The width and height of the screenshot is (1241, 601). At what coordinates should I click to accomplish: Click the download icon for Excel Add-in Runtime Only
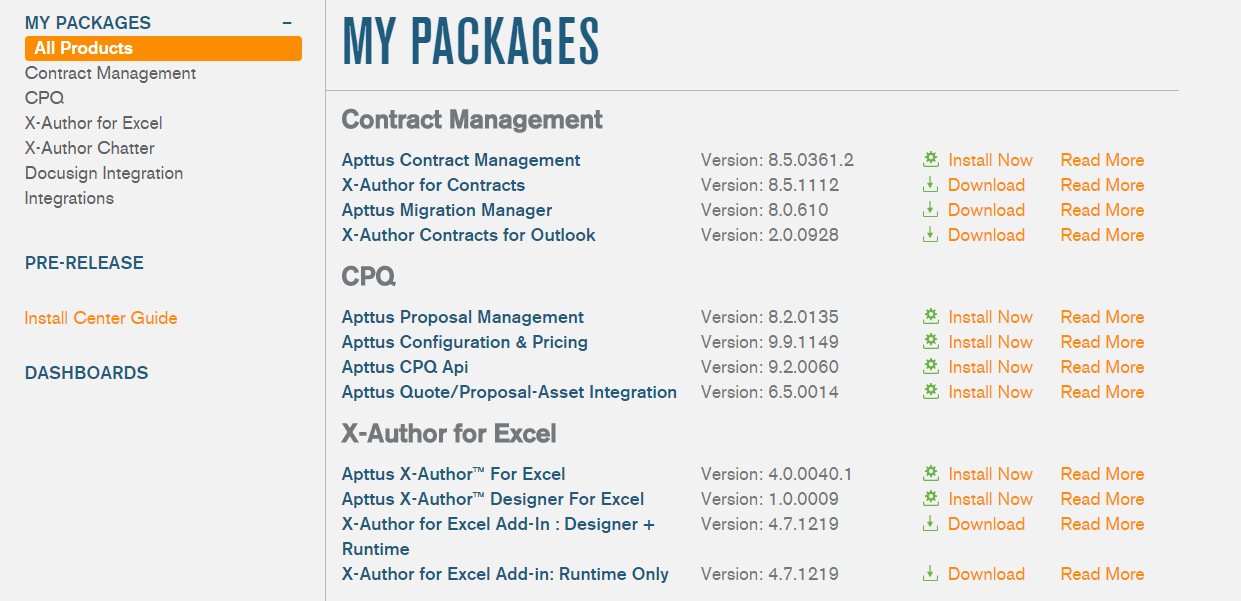[929, 573]
